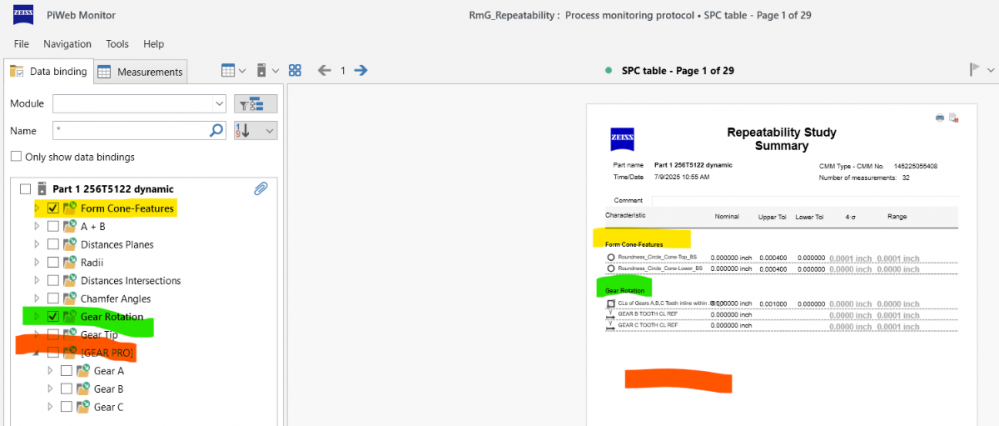Click the print icon in the report
999x426 pixels.
tap(939, 117)
